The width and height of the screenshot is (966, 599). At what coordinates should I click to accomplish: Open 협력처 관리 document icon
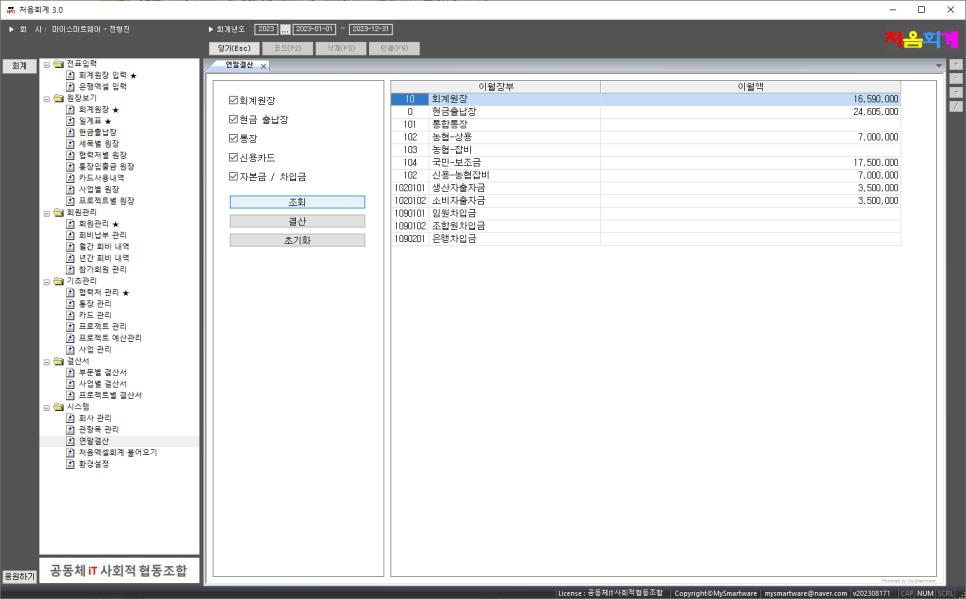click(x=70, y=292)
